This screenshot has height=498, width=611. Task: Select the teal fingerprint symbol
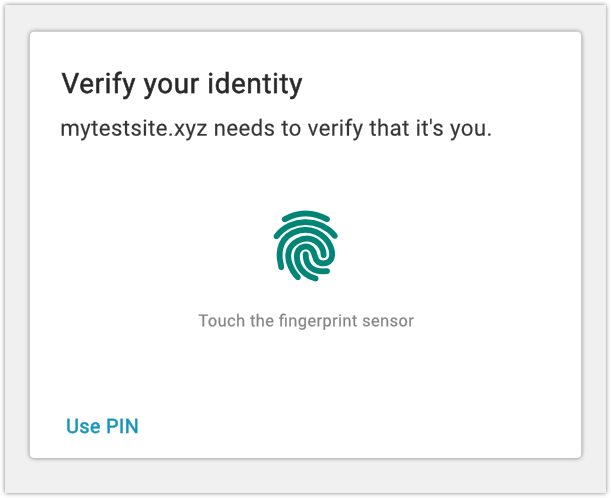pyautogui.click(x=305, y=245)
